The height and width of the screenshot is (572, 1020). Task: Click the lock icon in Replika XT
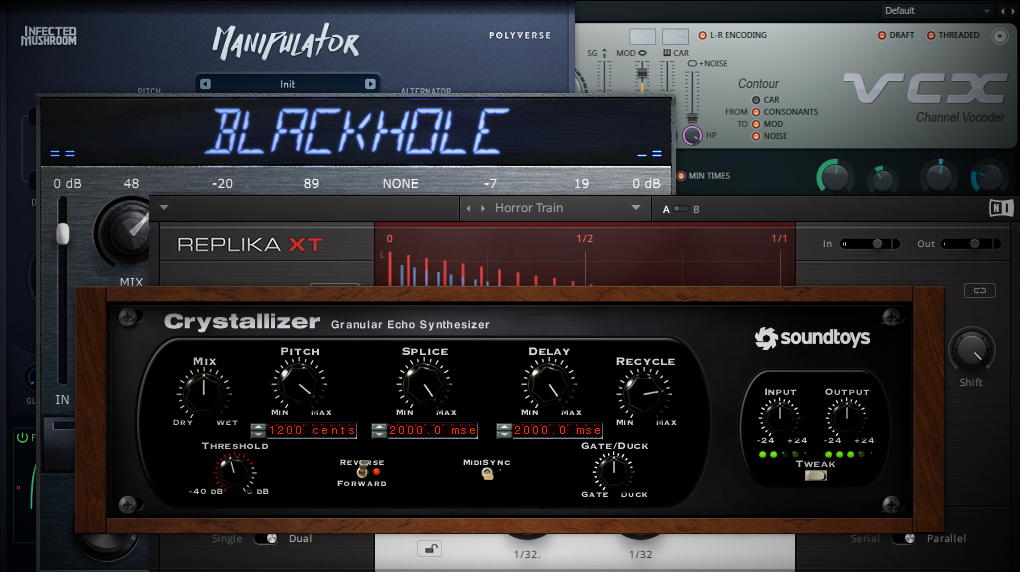(x=429, y=549)
